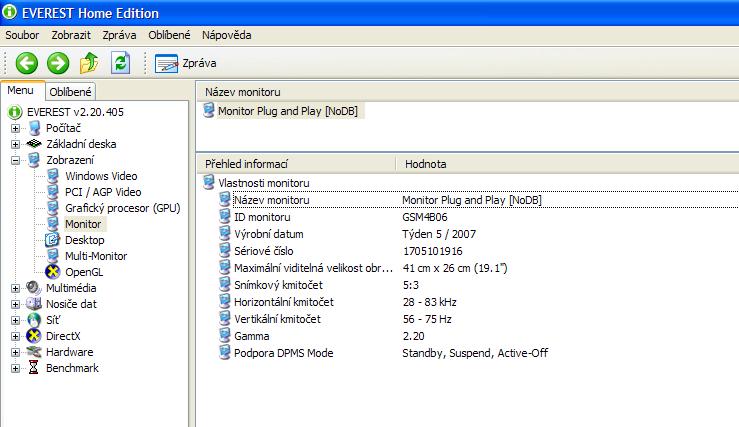Screen dimensions: 739x427
Task: Expand the Multimédia tree node
Action: click(x=16, y=288)
